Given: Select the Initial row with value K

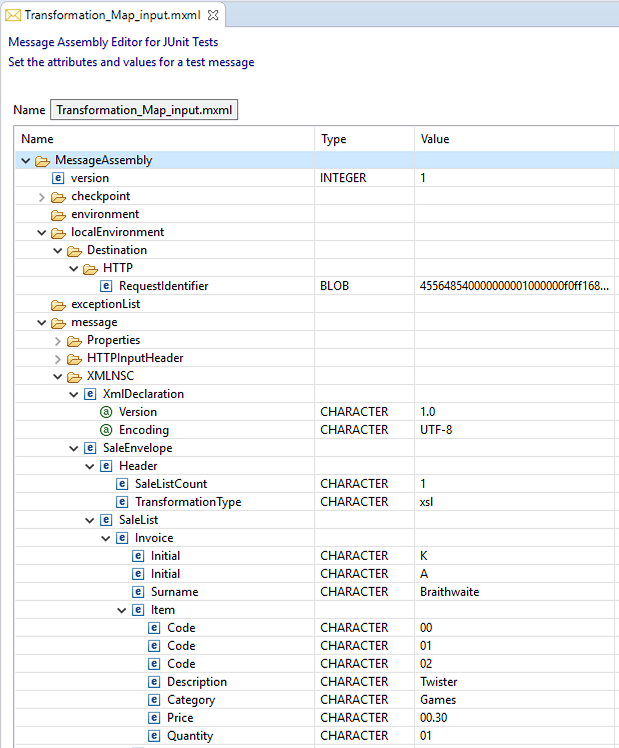Looking at the screenshot, I should click(x=314, y=556).
